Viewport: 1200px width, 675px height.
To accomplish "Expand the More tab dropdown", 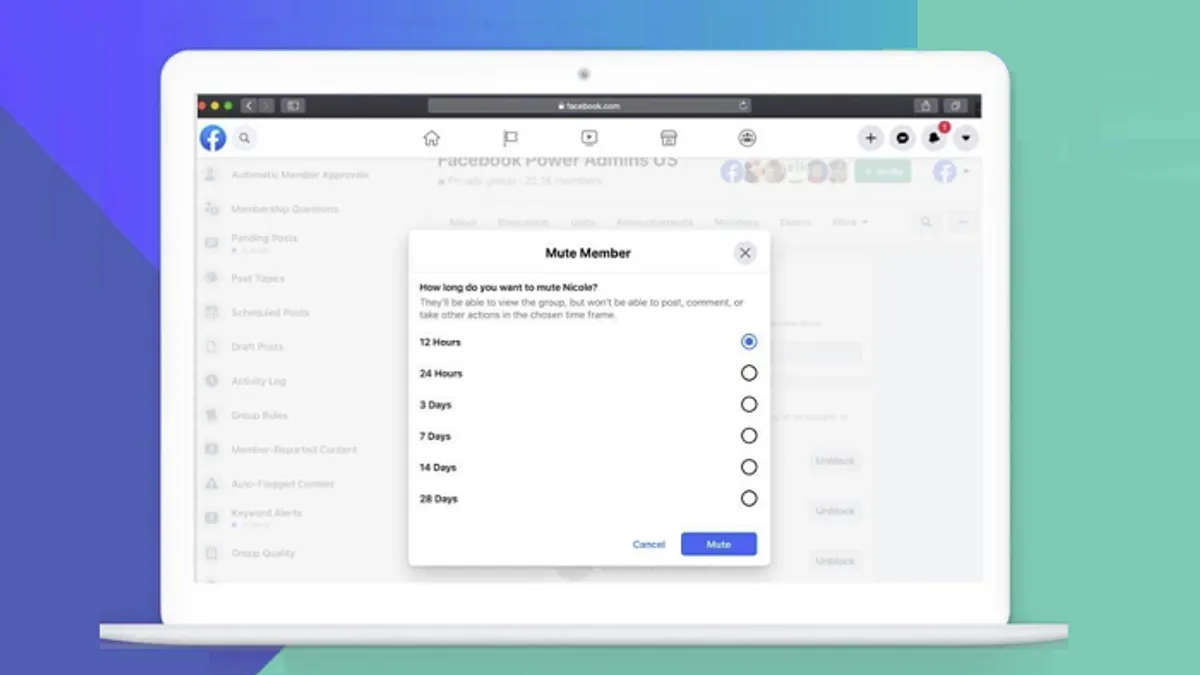I will [850, 222].
